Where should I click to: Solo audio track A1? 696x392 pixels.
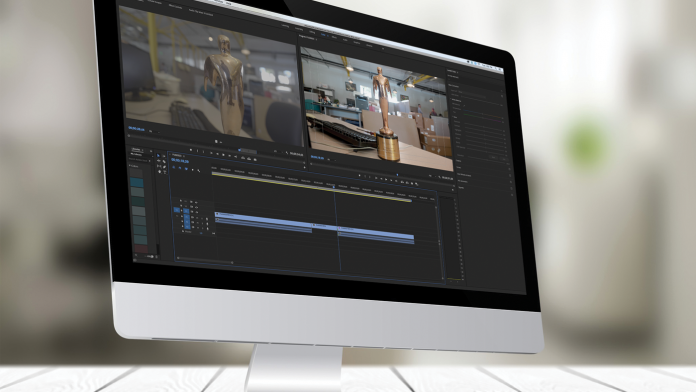[202, 218]
